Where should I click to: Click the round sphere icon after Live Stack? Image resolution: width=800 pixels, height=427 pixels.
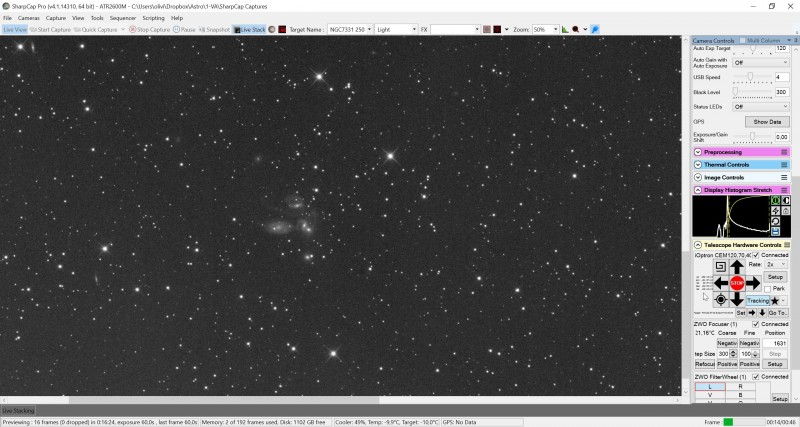[x=272, y=30]
